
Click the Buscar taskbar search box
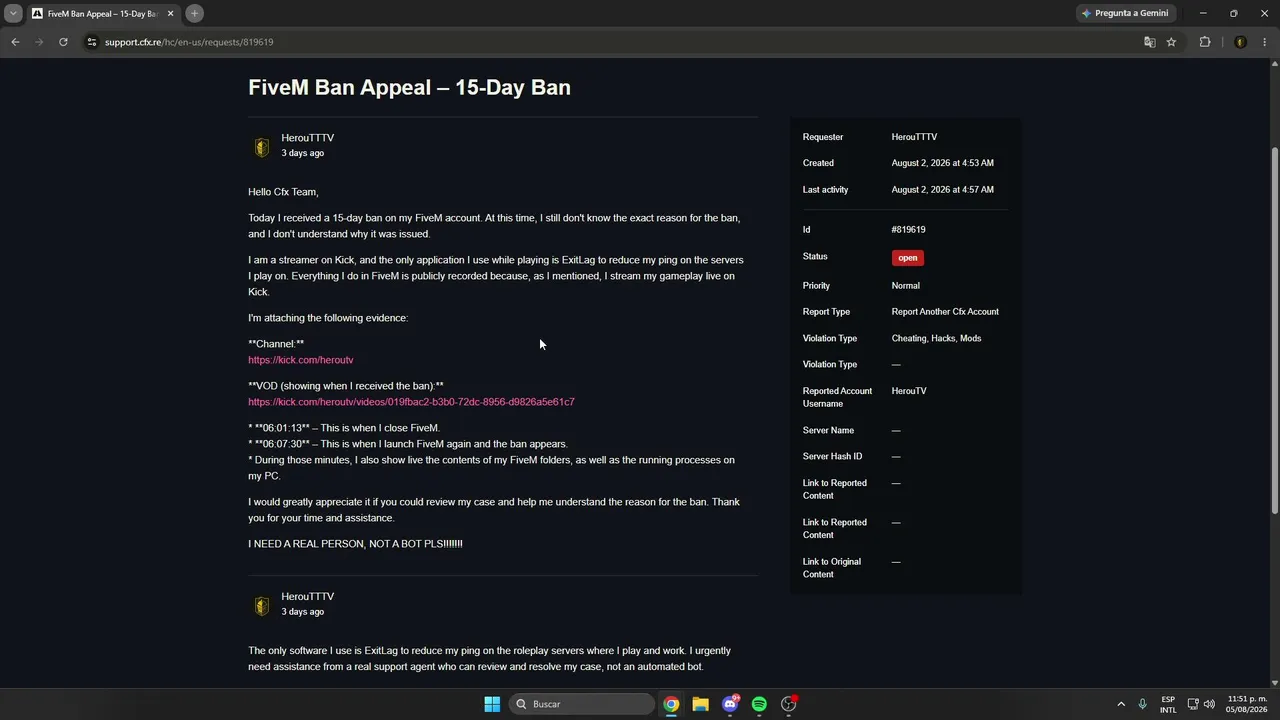pos(582,704)
